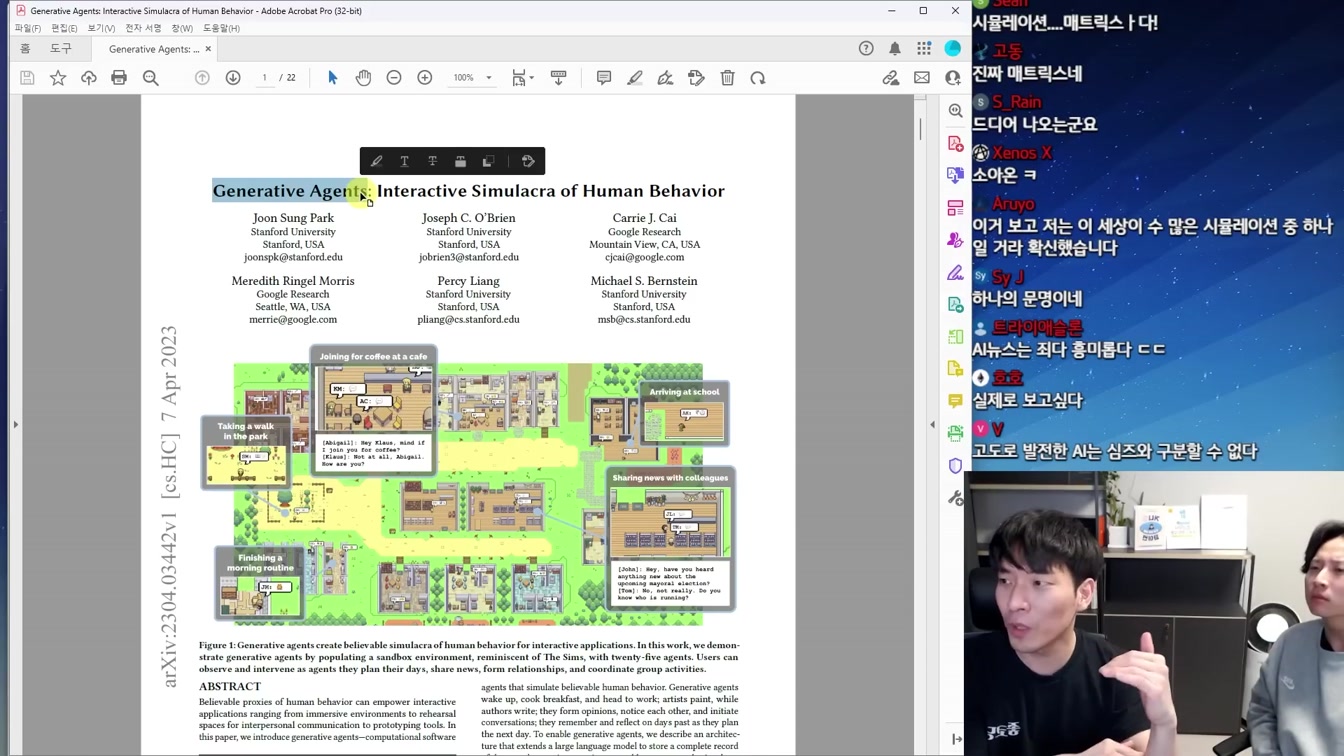The height and width of the screenshot is (756, 1344).
Task: Open Comment tool in right pane
Action: click(x=956, y=401)
